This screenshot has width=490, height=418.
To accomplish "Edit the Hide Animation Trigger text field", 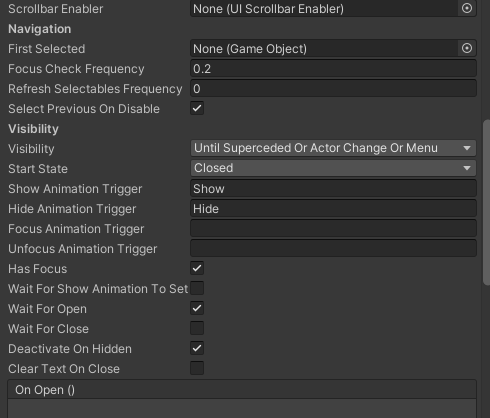I will (333, 208).
